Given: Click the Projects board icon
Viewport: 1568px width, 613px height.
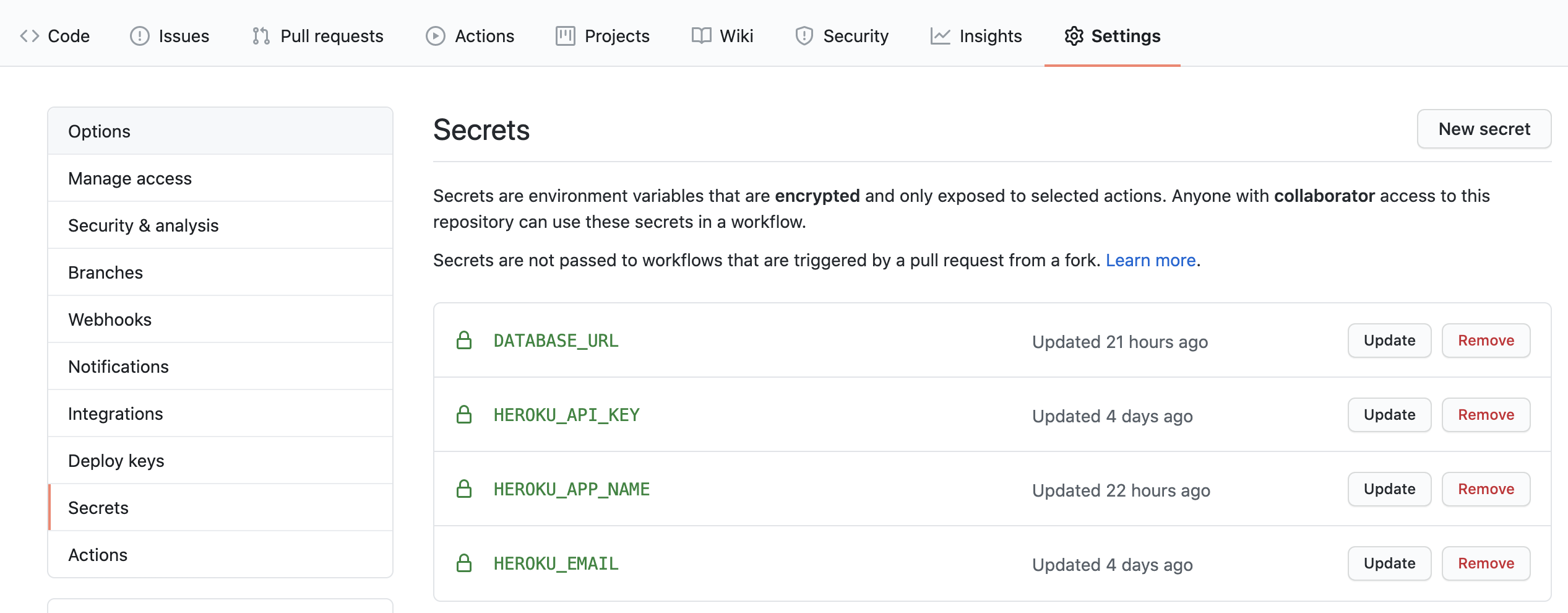Looking at the screenshot, I should click(564, 36).
